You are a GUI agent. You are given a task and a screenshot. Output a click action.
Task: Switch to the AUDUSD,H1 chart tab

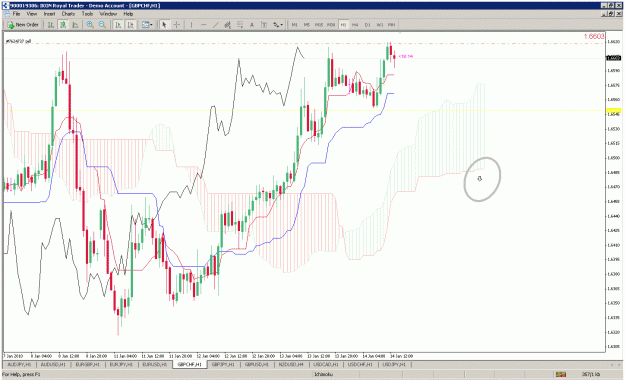tap(53, 364)
